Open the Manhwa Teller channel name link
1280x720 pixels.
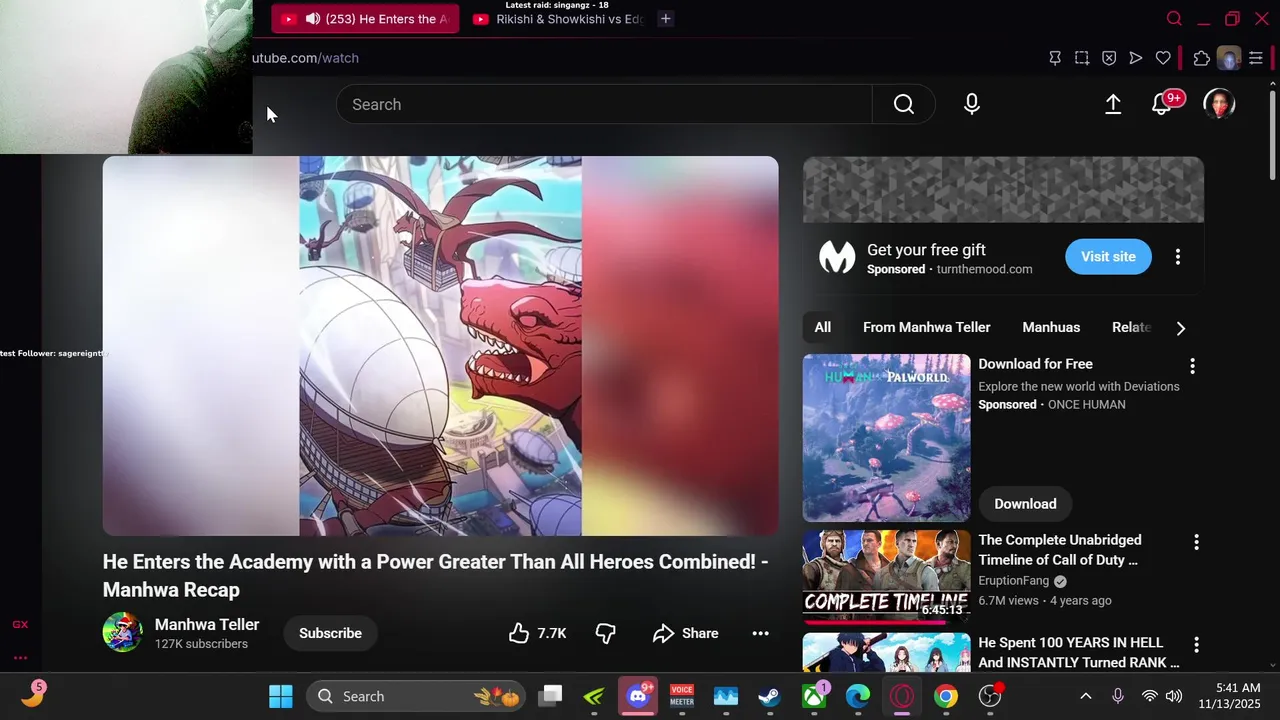(x=207, y=624)
